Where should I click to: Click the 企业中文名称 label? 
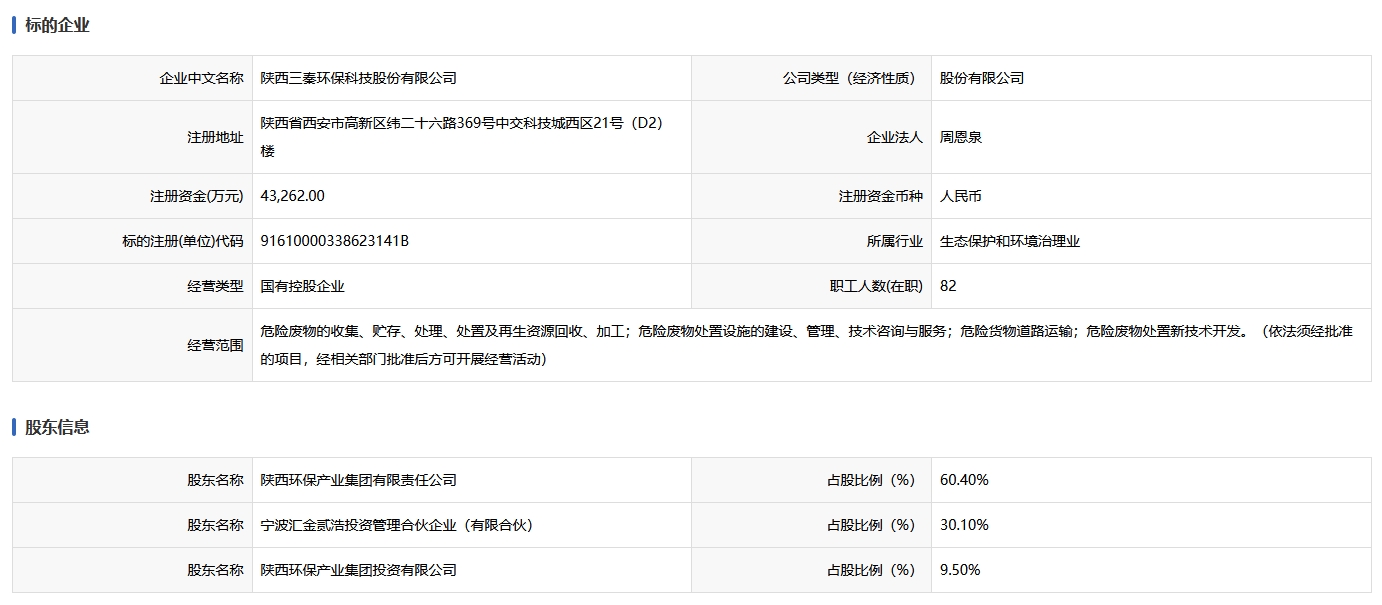pyautogui.click(x=201, y=78)
